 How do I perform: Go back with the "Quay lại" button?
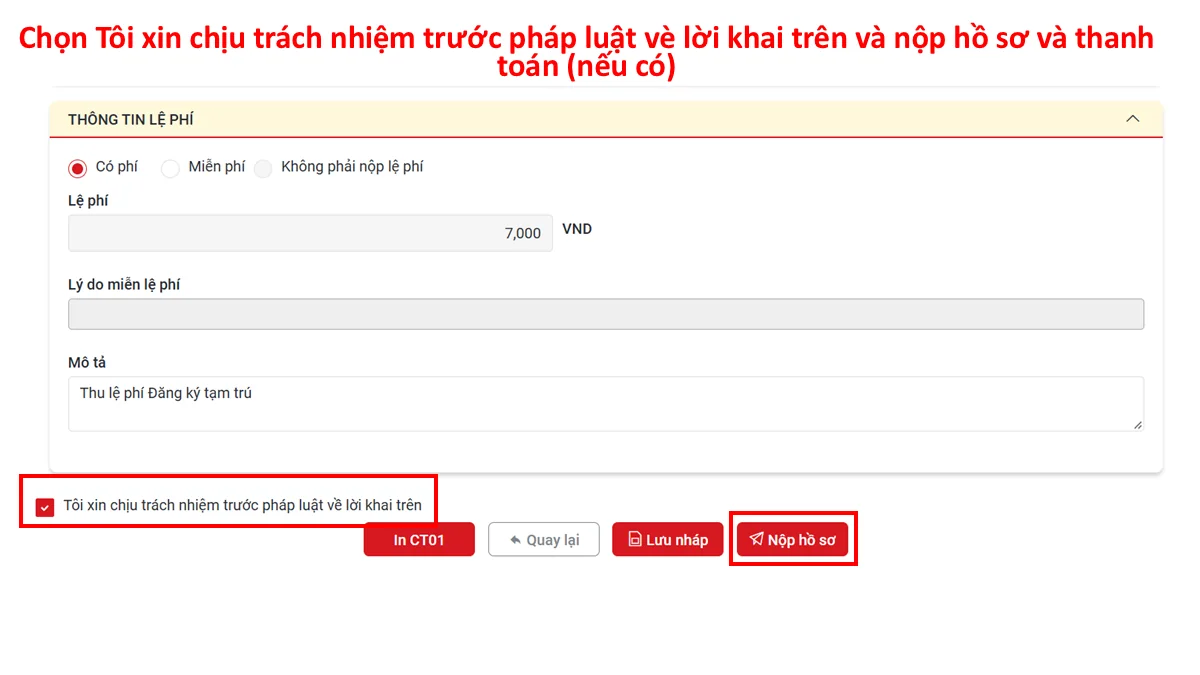543,540
